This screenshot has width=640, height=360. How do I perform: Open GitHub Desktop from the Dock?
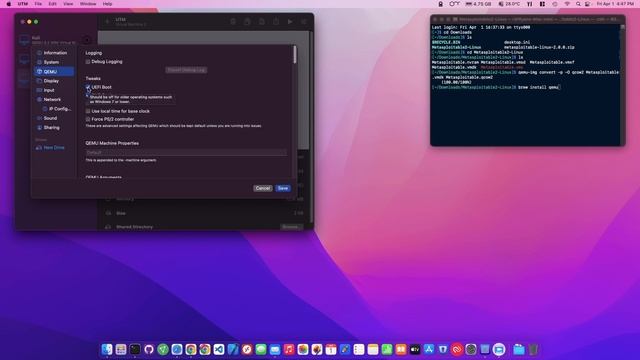click(149, 349)
